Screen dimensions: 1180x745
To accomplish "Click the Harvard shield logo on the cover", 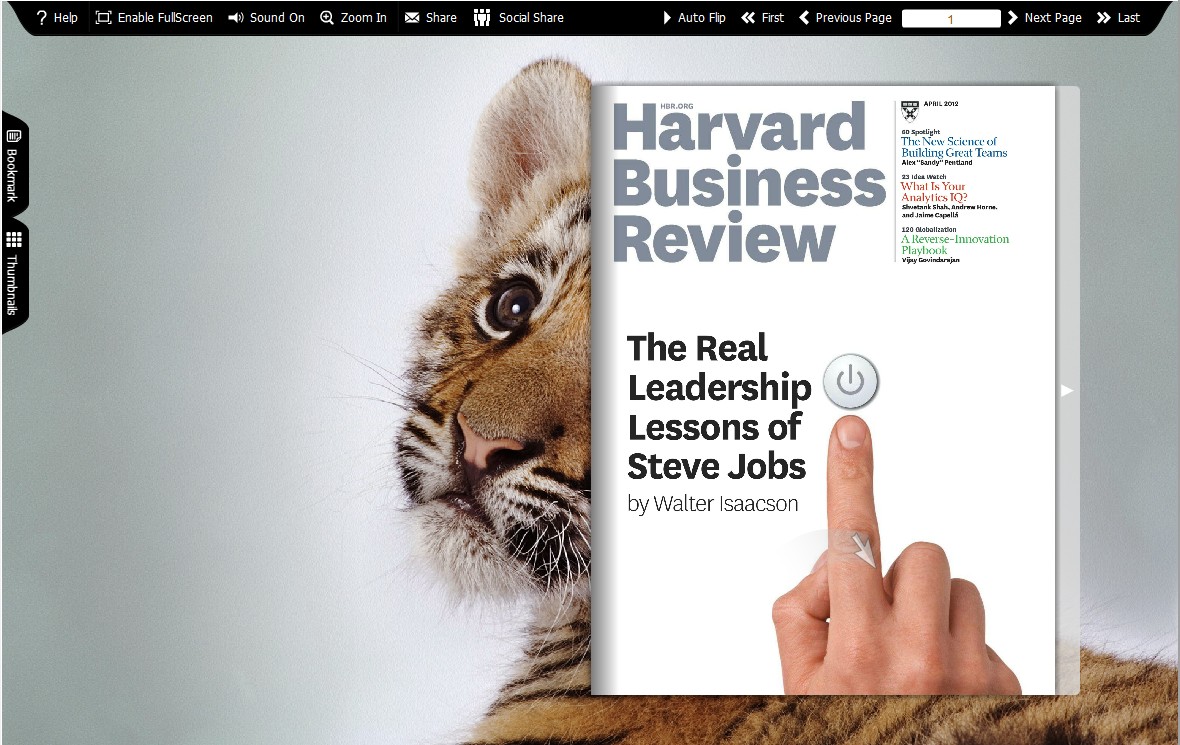I will pos(910,111).
